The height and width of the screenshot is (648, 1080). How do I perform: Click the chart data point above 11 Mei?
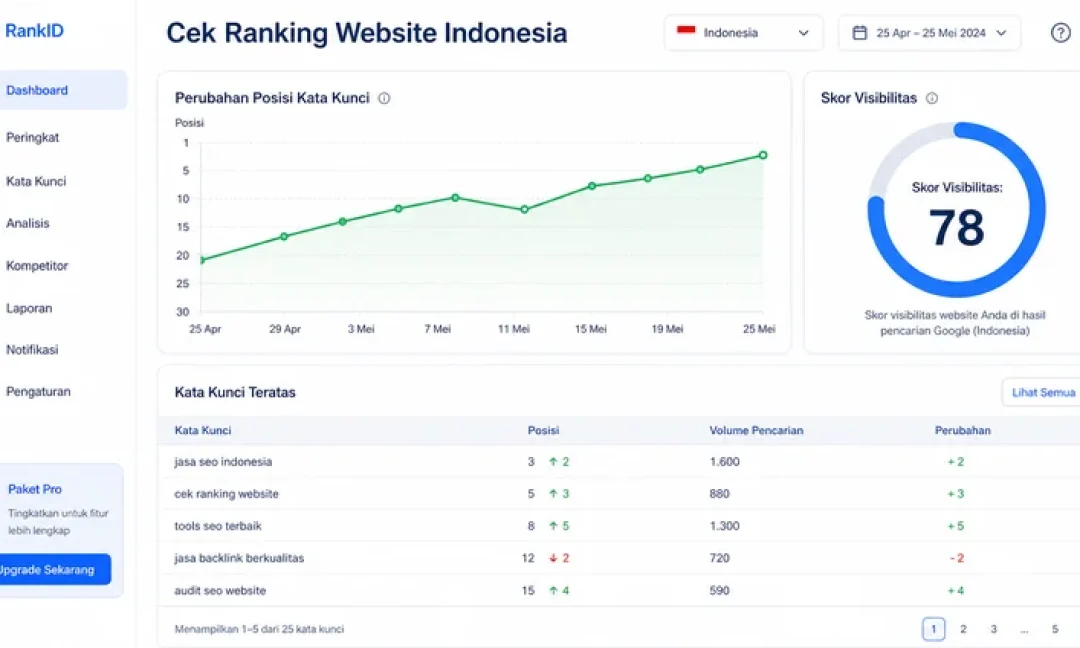pos(525,209)
